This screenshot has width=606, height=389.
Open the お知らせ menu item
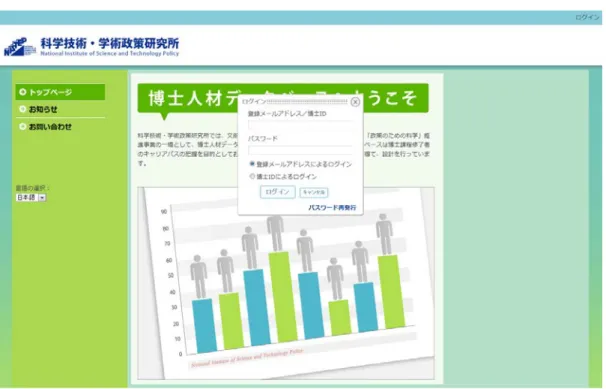coord(60,109)
